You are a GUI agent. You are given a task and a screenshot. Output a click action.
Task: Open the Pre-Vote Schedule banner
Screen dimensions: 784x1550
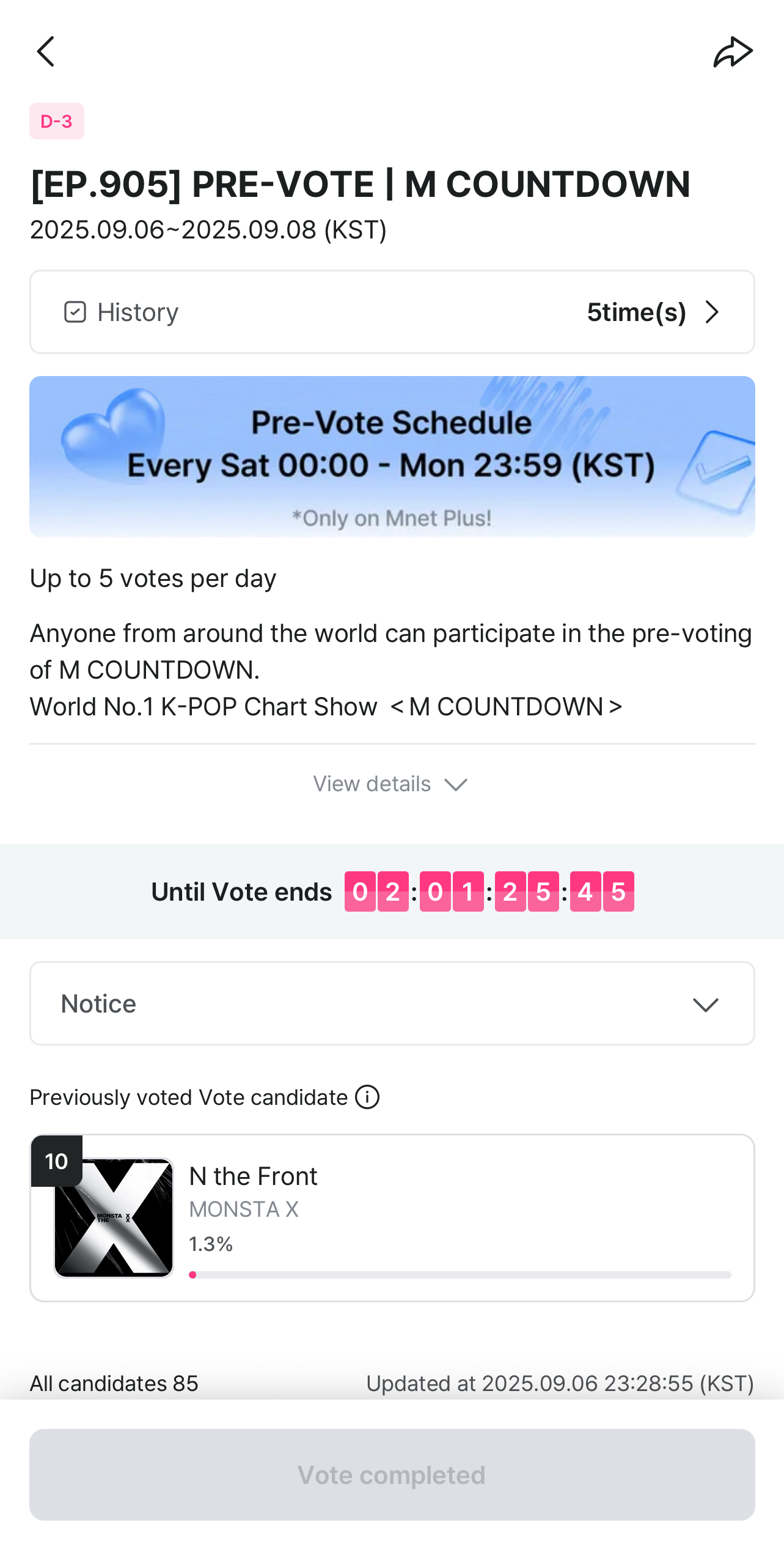pos(392,457)
